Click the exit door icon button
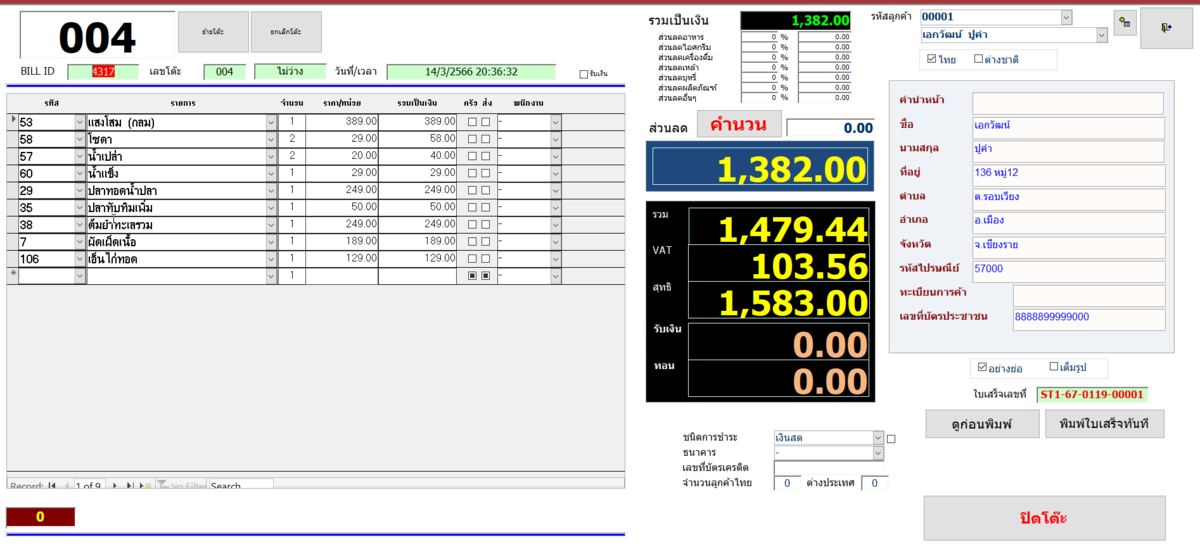The width and height of the screenshot is (1200, 552). pyautogui.click(x=1166, y=28)
